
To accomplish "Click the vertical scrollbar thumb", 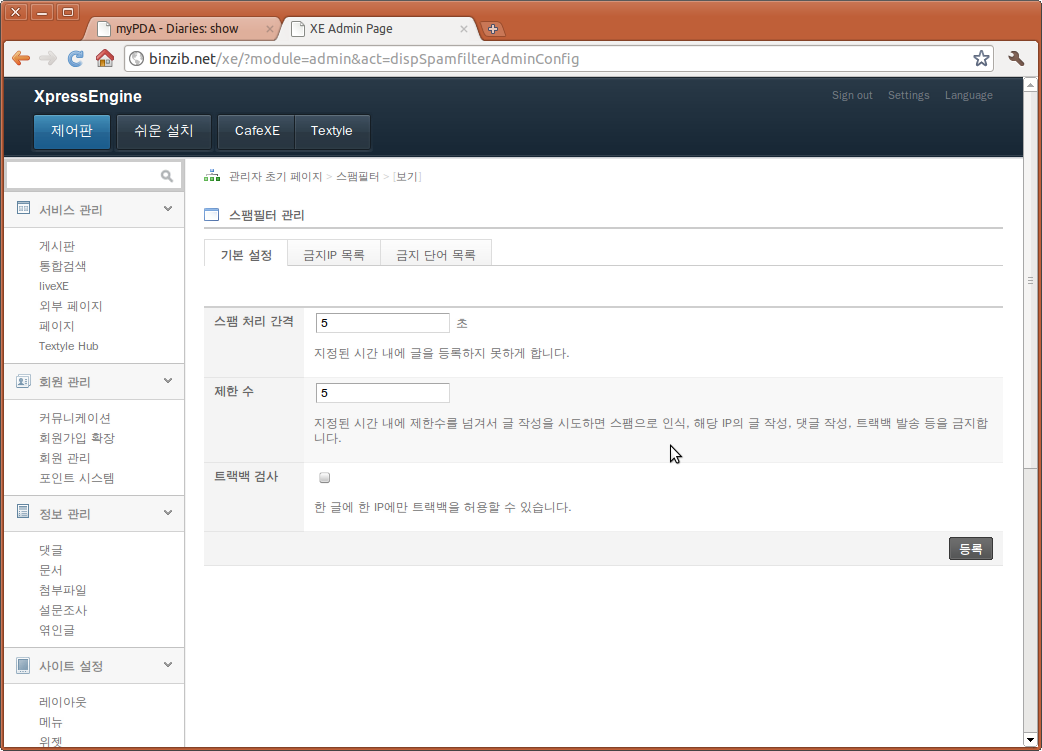I will tap(1030, 280).
